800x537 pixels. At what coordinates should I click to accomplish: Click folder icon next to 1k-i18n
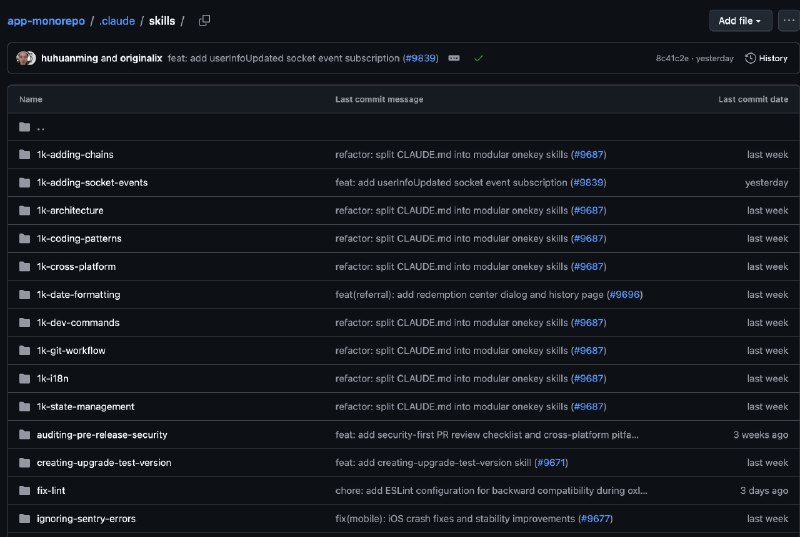24,378
